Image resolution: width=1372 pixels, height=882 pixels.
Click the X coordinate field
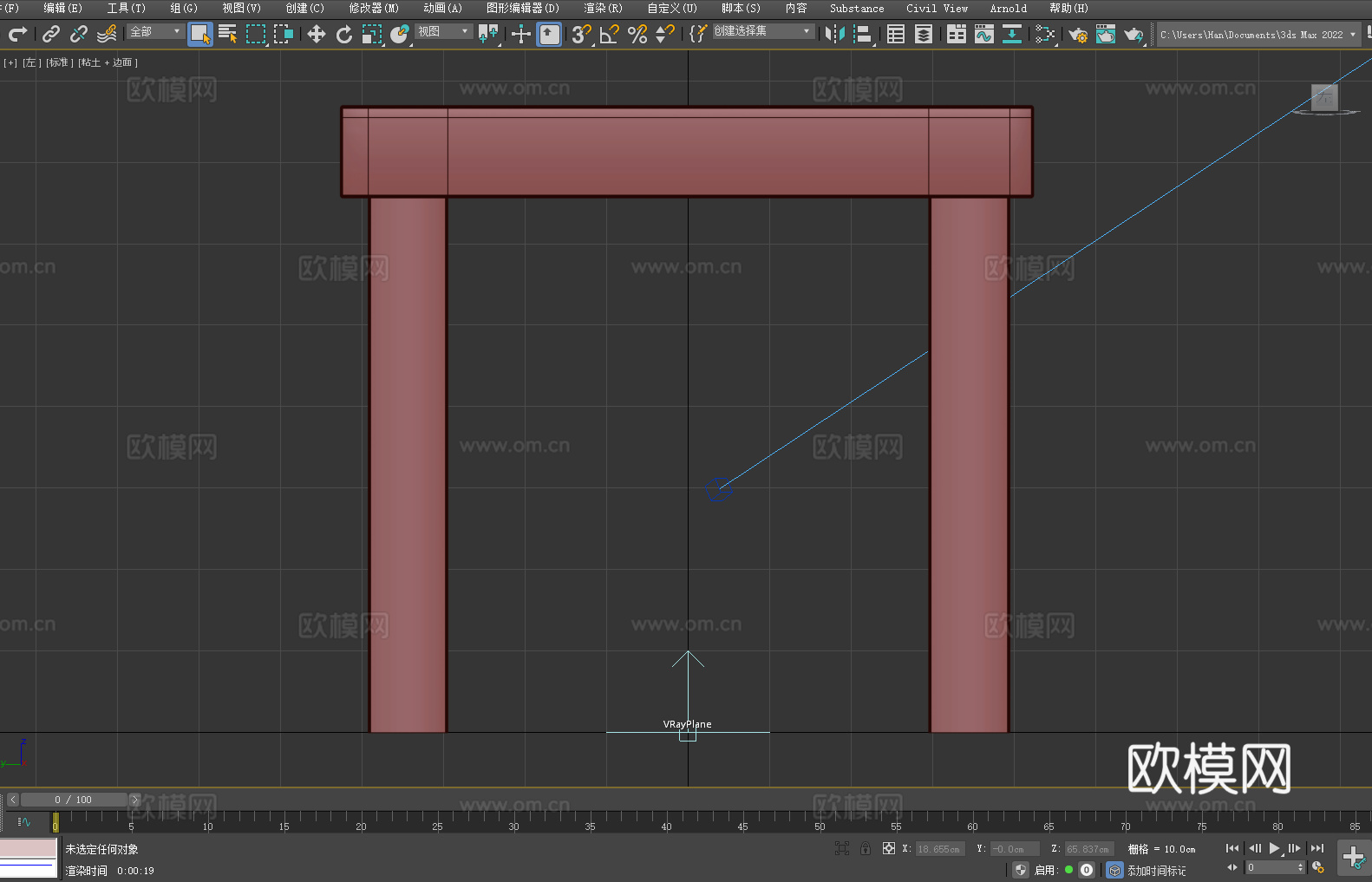(939, 849)
